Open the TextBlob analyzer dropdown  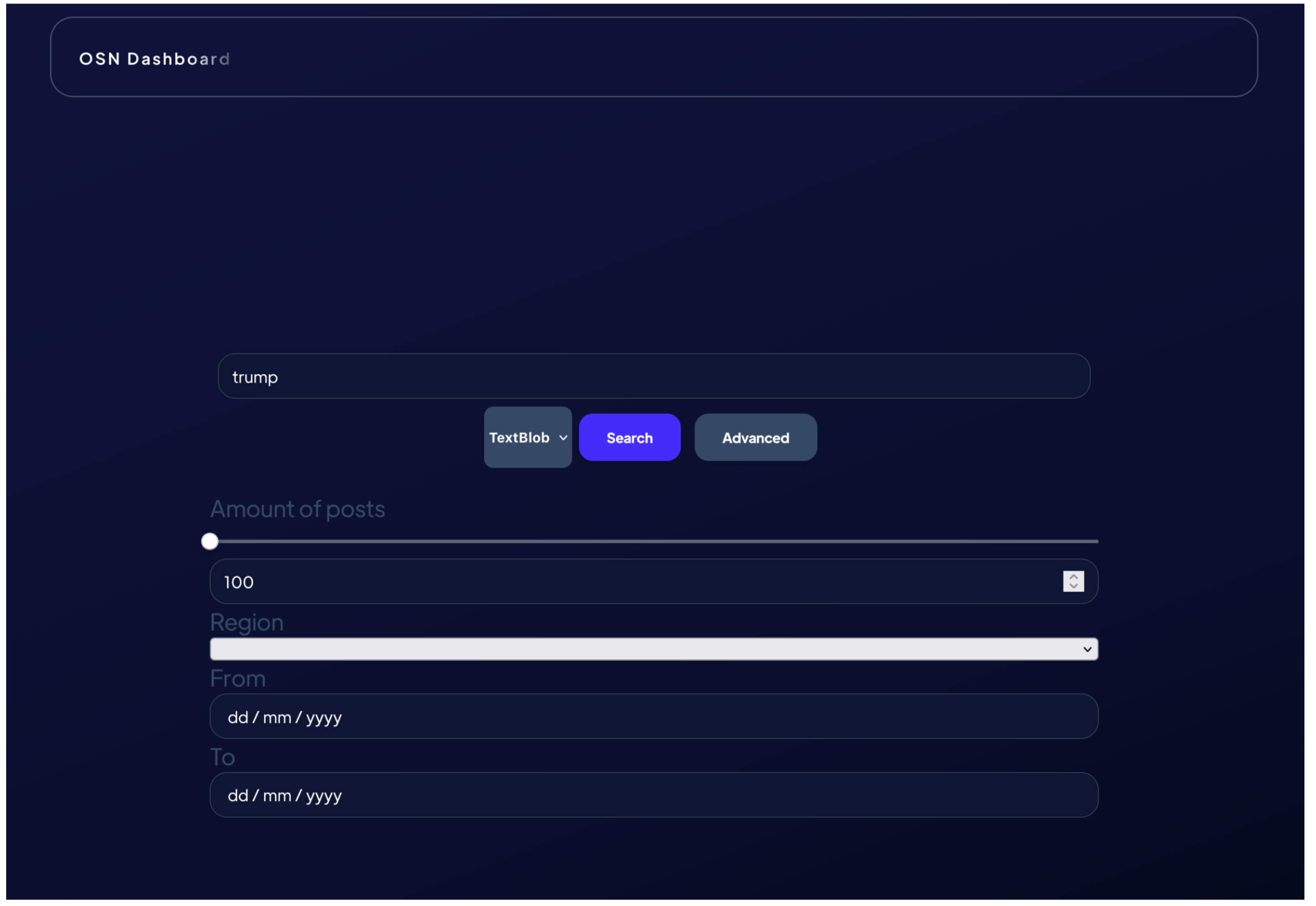click(527, 437)
